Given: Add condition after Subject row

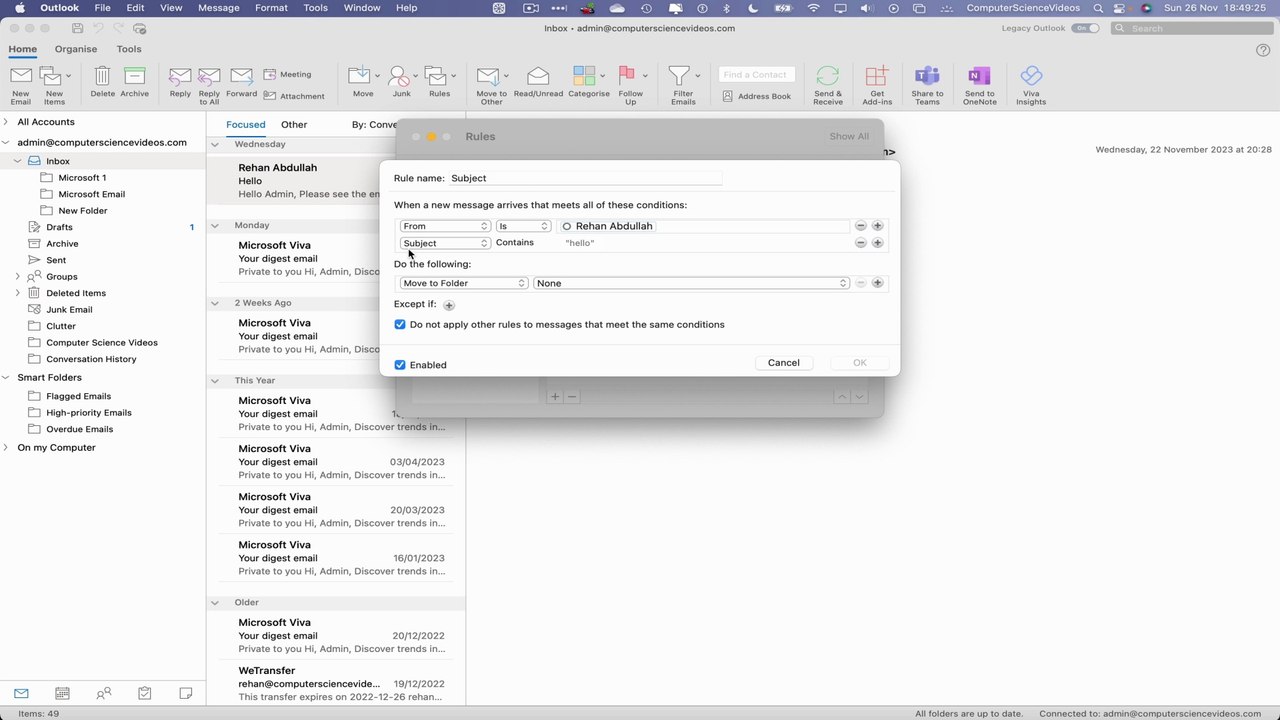Looking at the screenshot, I should click(877, 243).
